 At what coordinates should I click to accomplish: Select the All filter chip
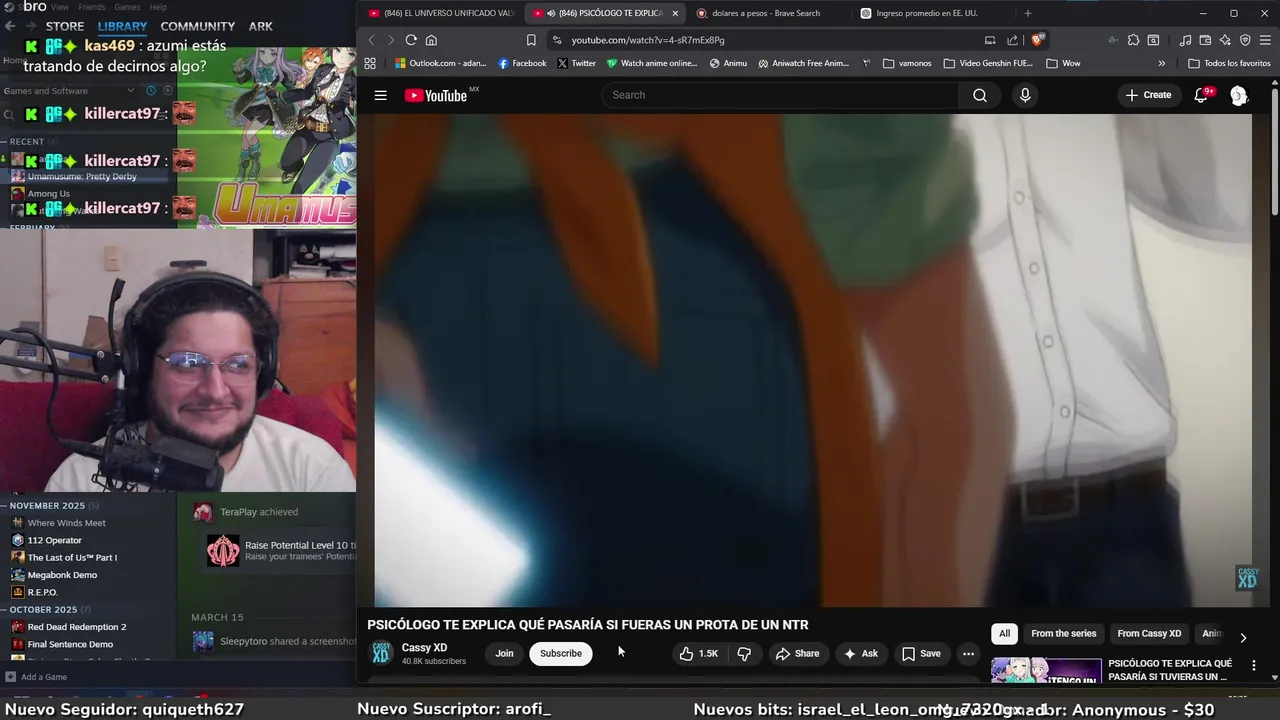tap(1004, 633)
